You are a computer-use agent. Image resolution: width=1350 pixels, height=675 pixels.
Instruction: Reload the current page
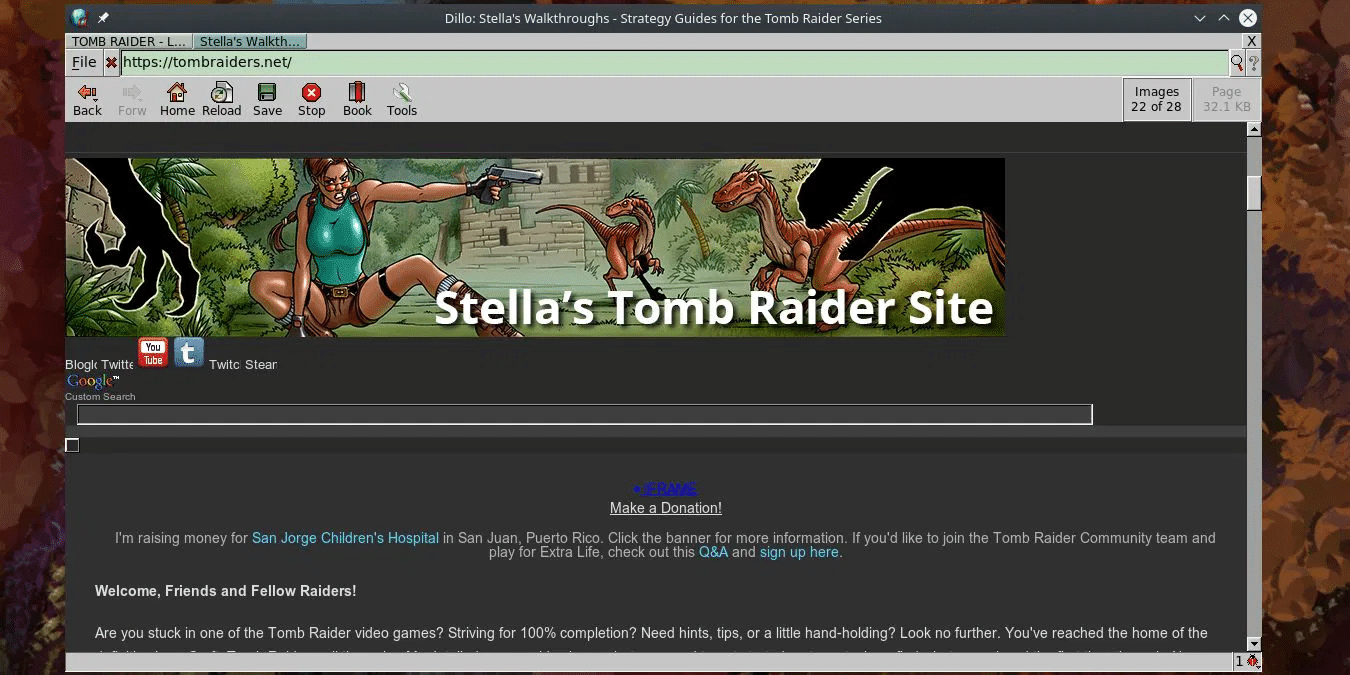[221, 99]
